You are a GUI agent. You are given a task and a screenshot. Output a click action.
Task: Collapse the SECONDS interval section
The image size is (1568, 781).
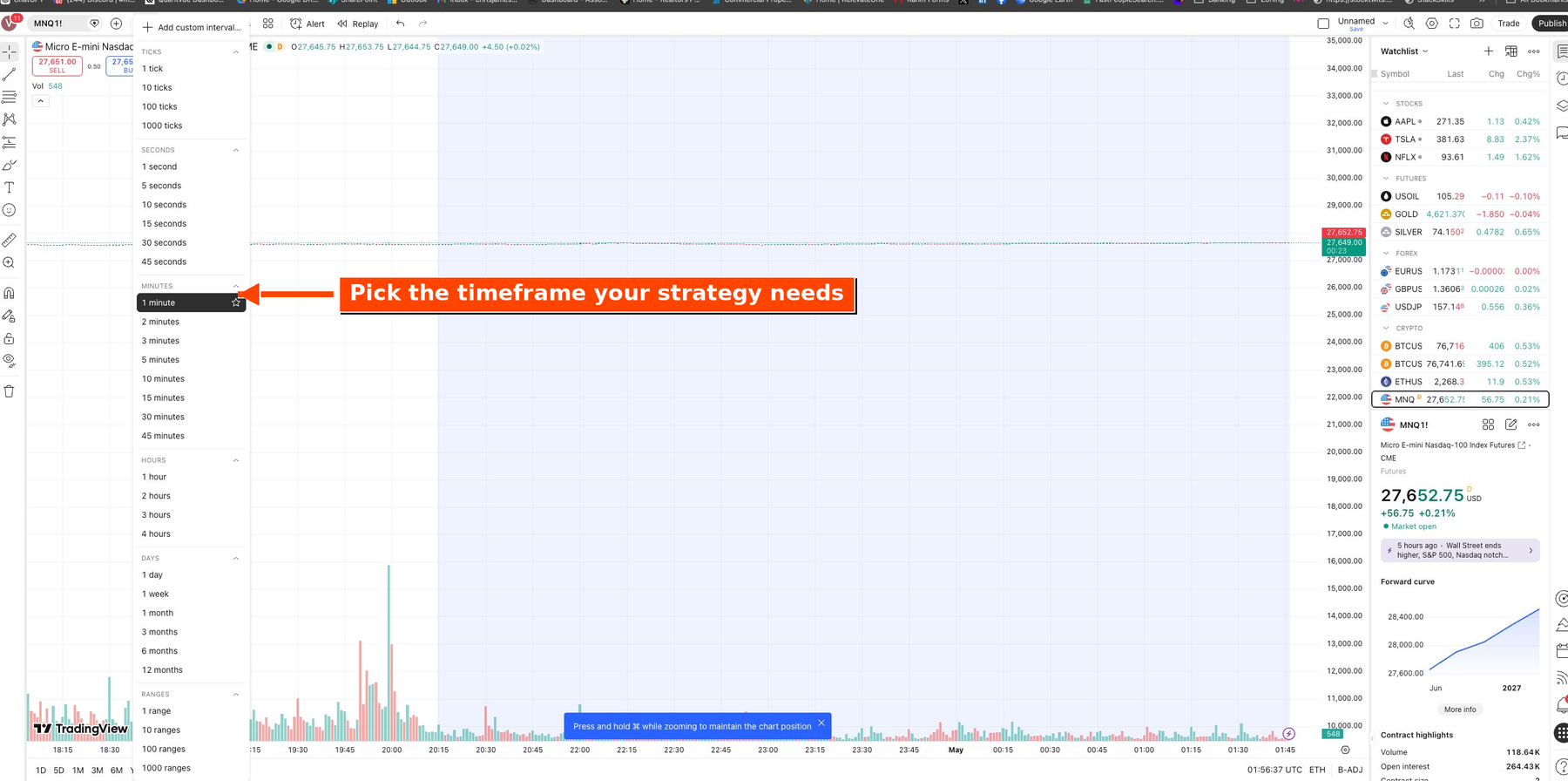[236, 150]
